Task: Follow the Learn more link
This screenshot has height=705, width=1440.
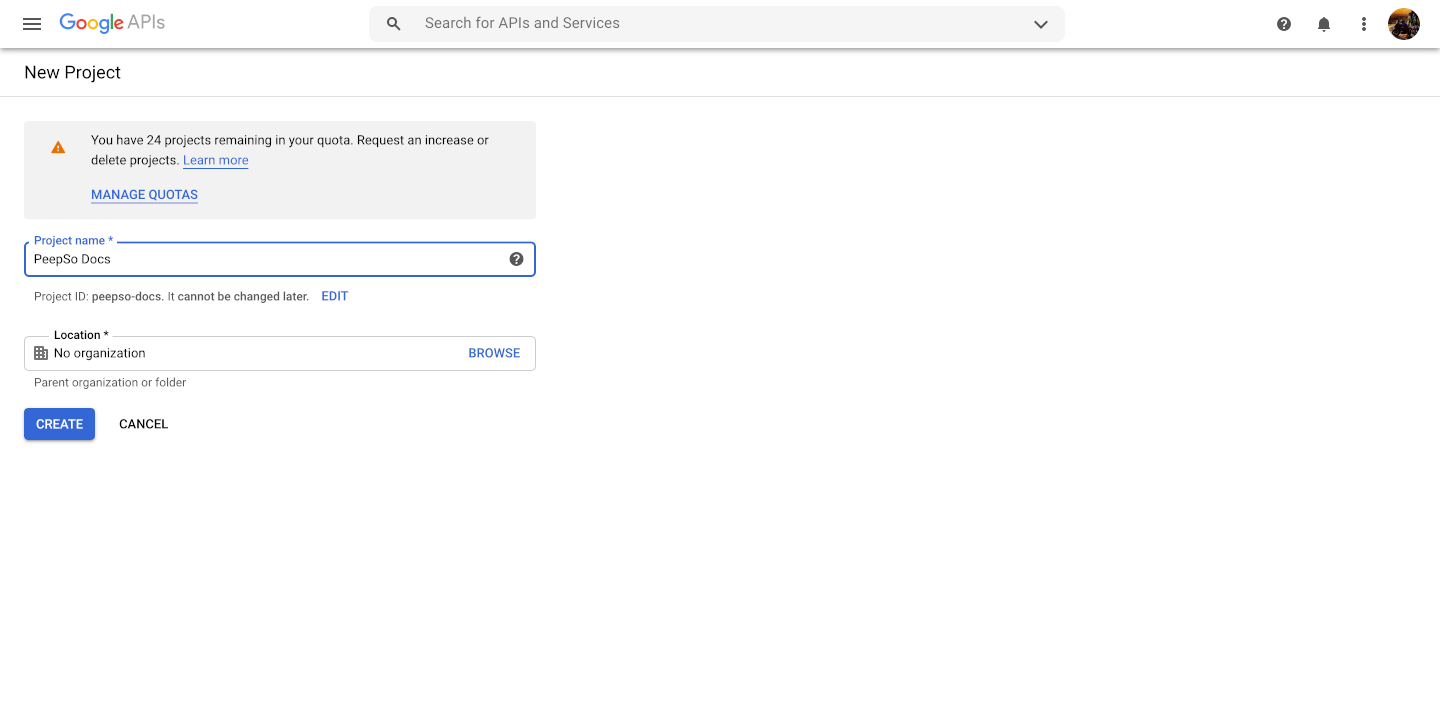Action: coord(216,160)
